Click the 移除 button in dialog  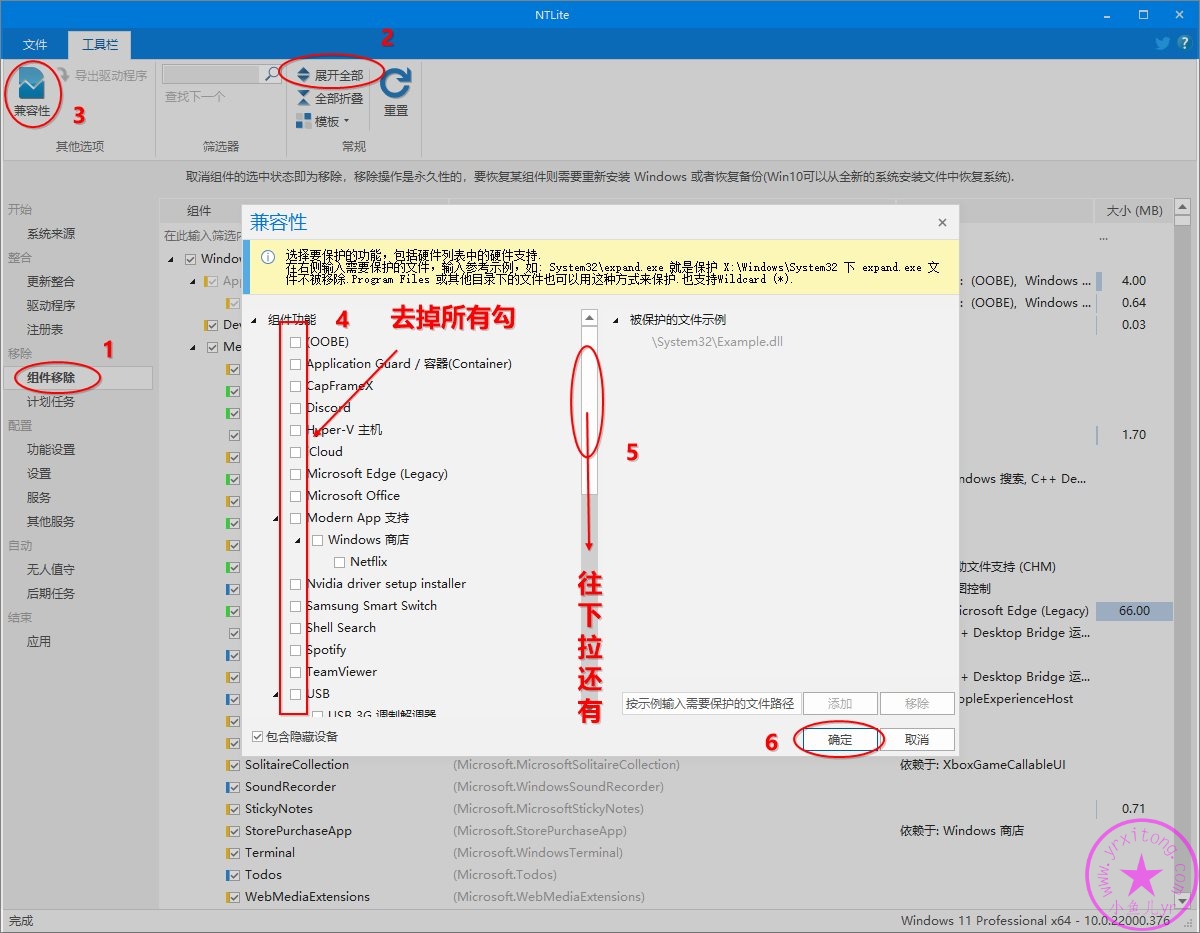[x=917, y=703]
